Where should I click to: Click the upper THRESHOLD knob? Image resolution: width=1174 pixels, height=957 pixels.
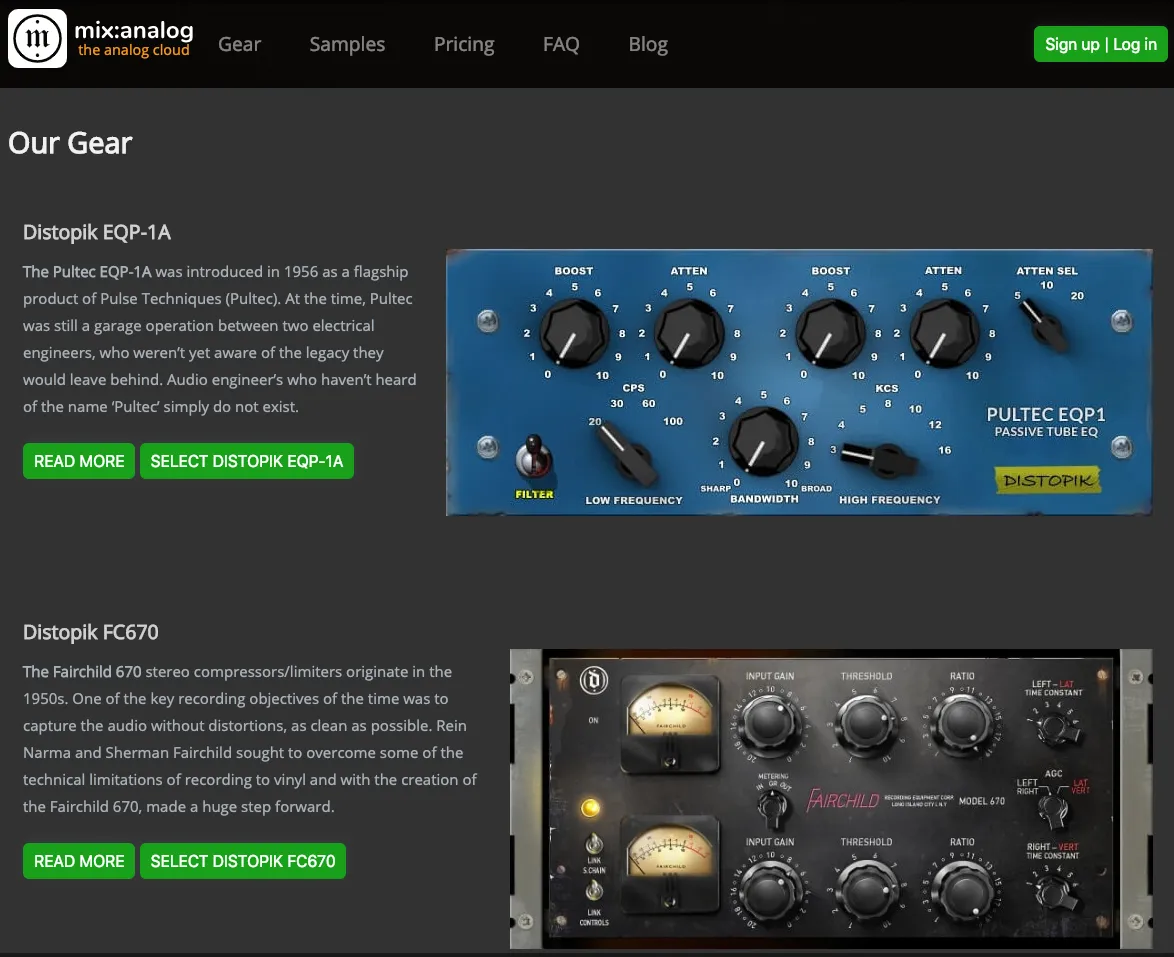click(x=866, y=723)
